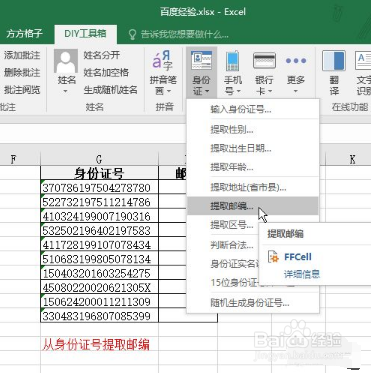Click the 批注阅览 button
This screenshot has width=371, height=373.
[21, 90]
